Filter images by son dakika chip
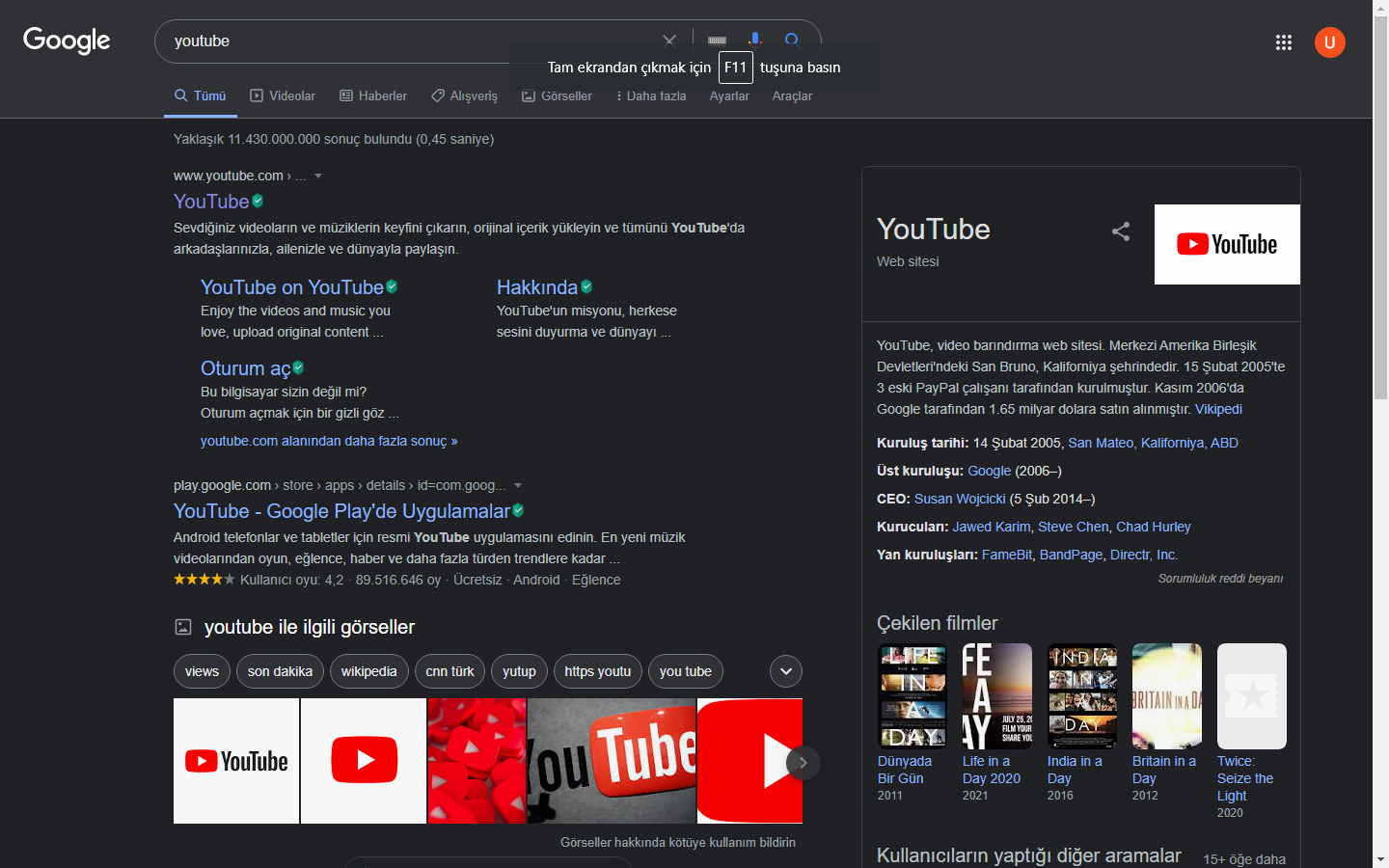1389x868 pixels. (280, 671)
